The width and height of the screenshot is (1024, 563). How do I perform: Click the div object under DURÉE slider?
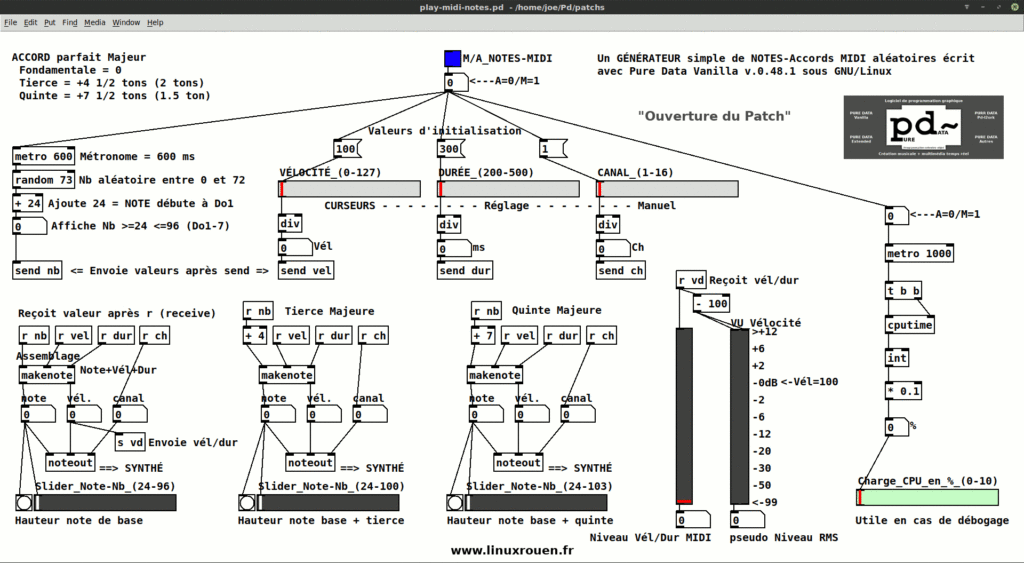[x=449, y=224]
